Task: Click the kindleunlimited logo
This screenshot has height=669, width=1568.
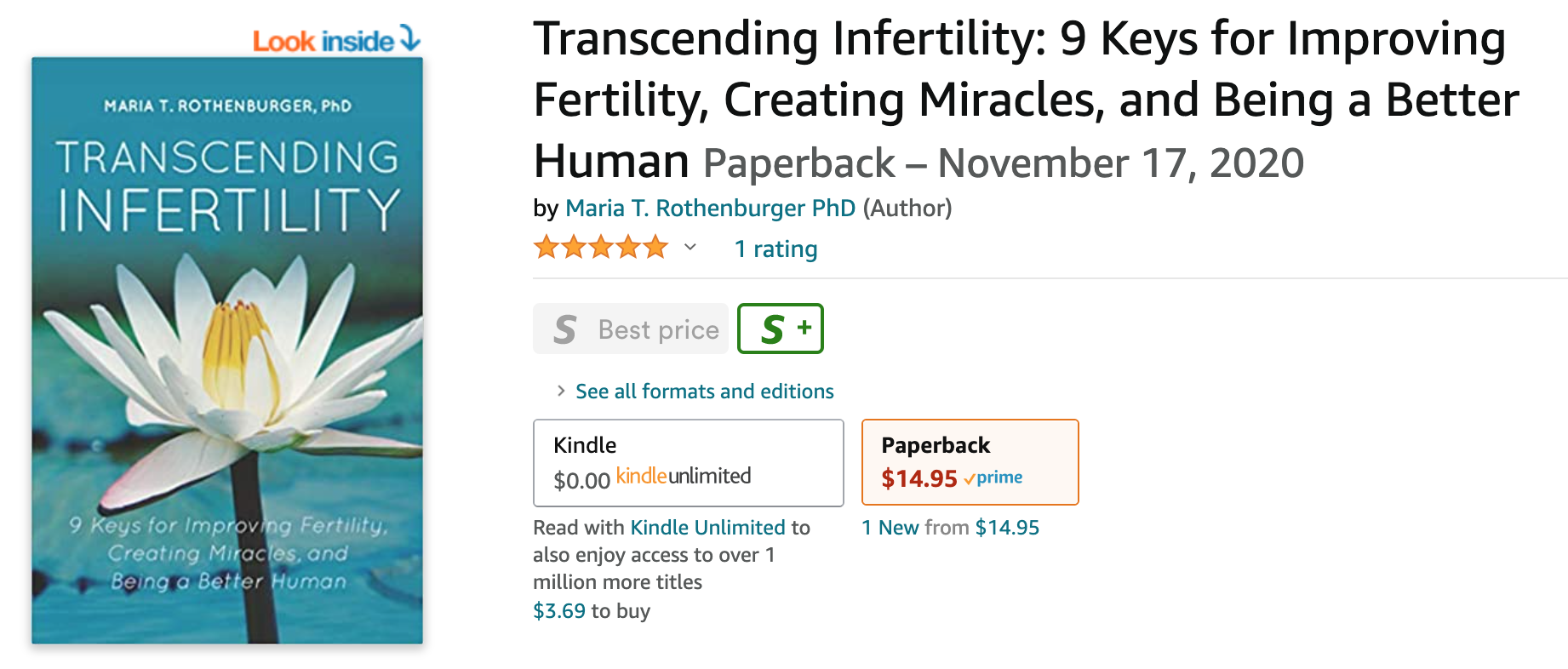Action: tap(684, 476)
